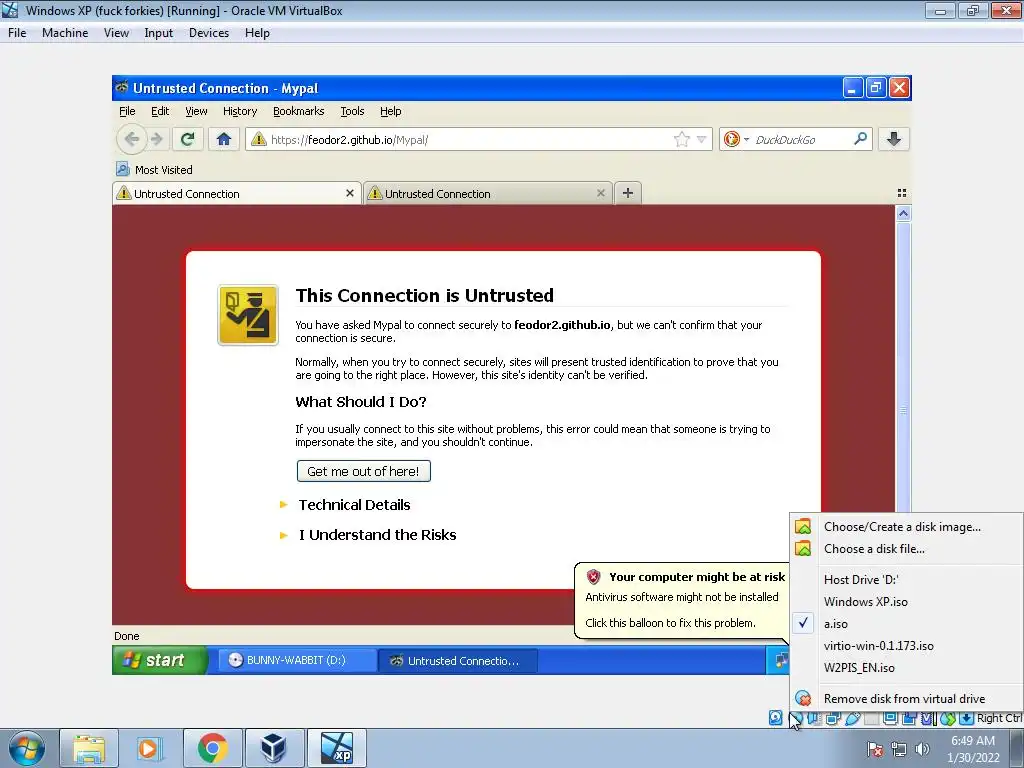Click the antivirus warning balloon

click(x=680, y=600)
